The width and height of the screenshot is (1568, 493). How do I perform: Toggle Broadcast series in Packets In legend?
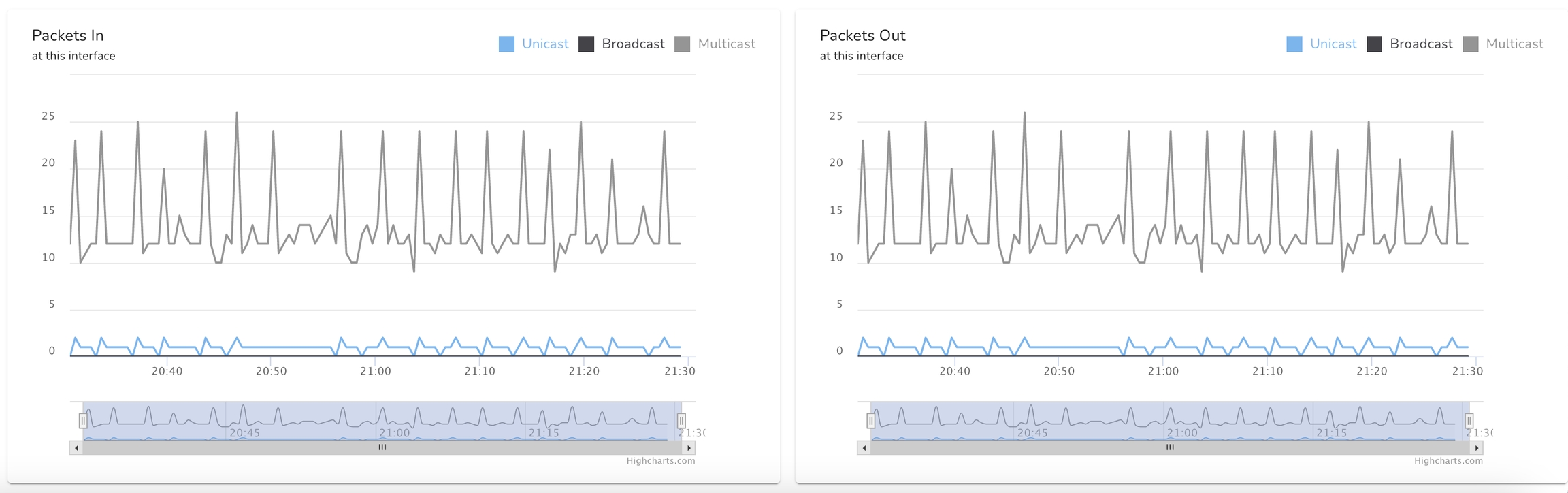pyautogui.click(x=632, y=44)
